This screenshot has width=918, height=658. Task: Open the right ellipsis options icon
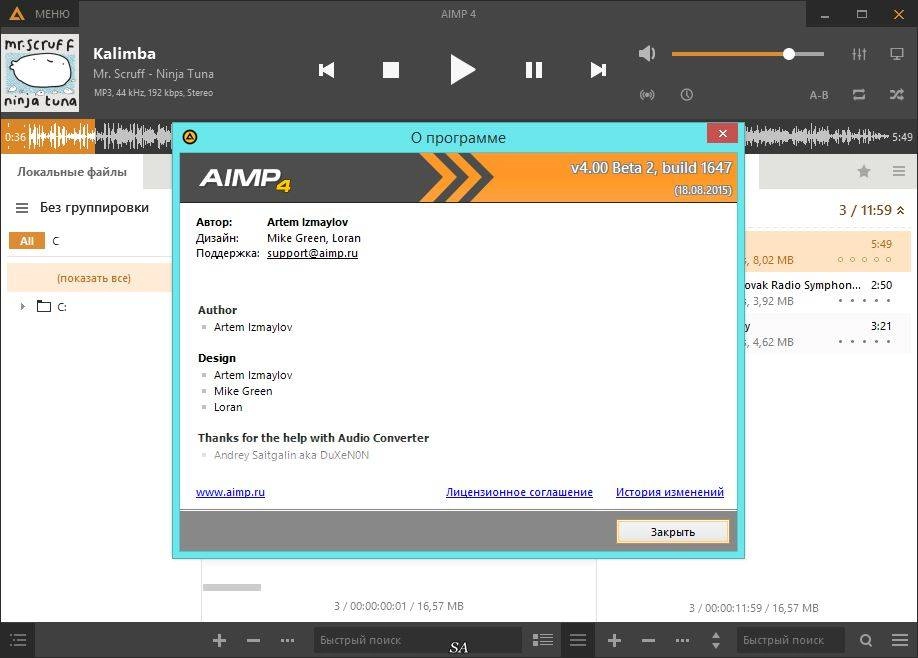tap(682, 640)
